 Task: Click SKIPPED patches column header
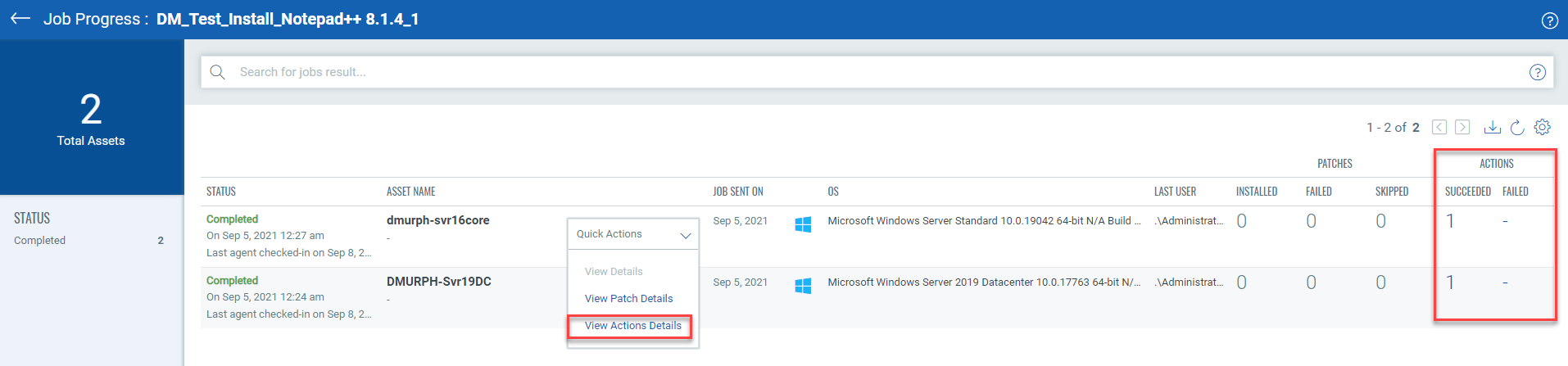coord(1392,192)
